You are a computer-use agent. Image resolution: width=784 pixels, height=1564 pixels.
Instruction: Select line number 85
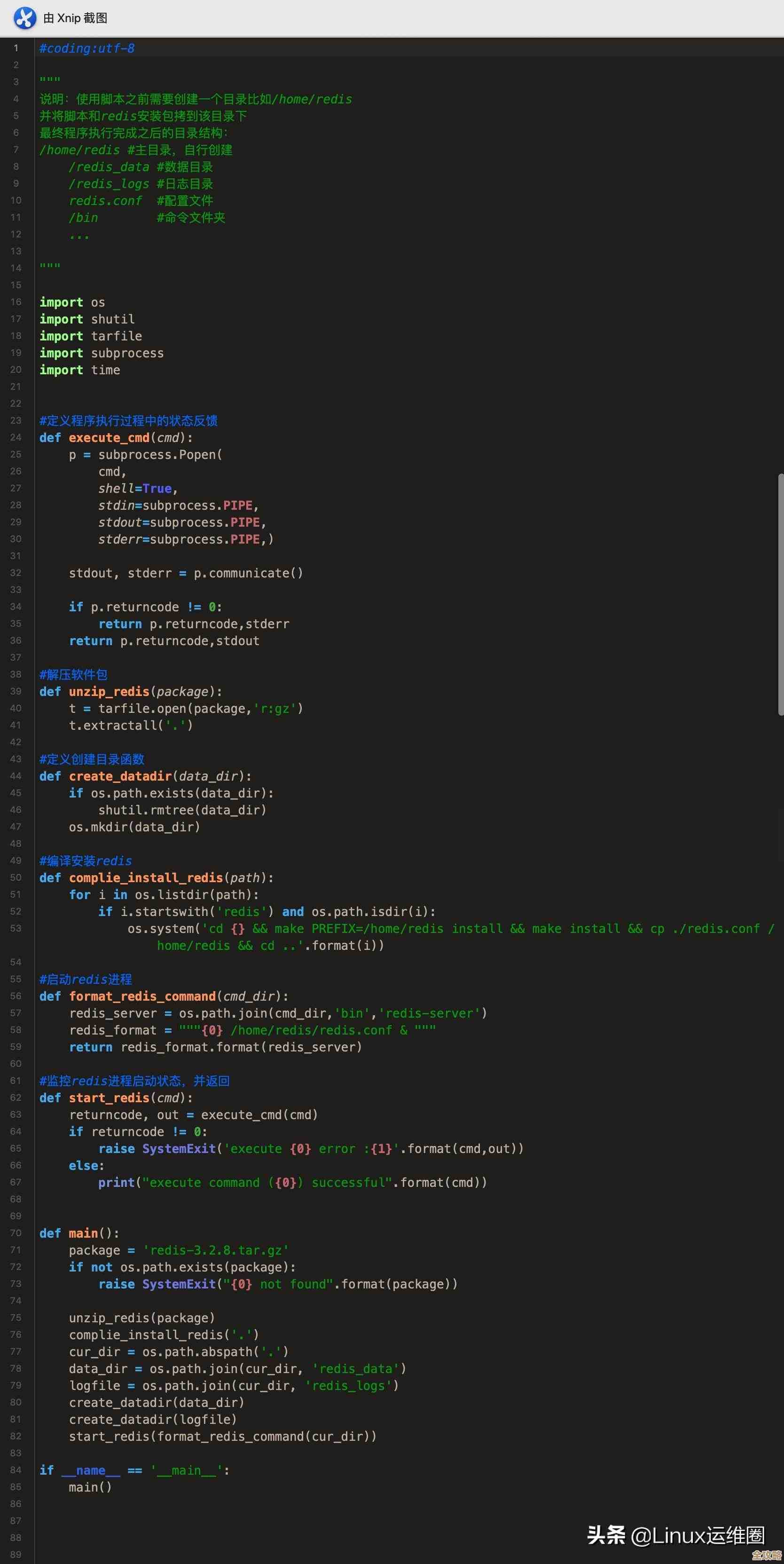[16, 1486]
